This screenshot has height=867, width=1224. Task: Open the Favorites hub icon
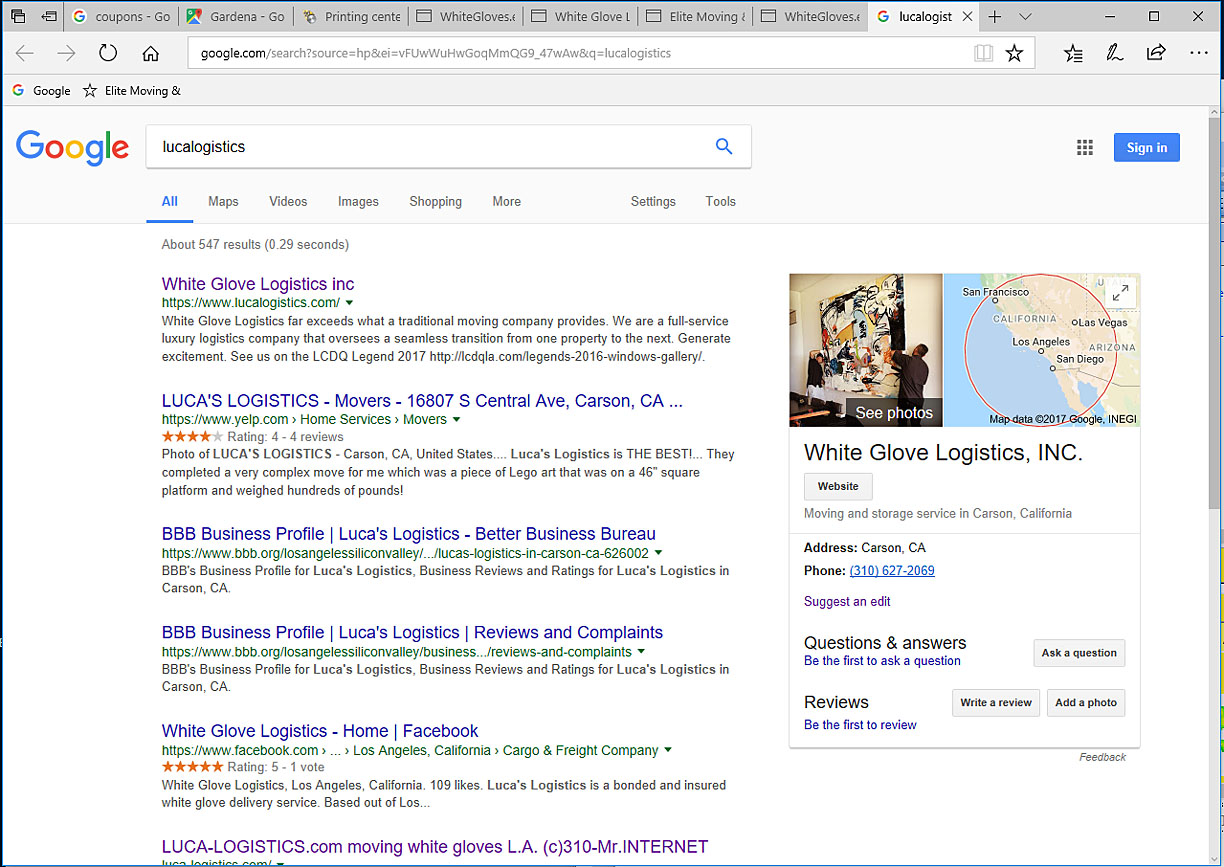[1073, 53]
